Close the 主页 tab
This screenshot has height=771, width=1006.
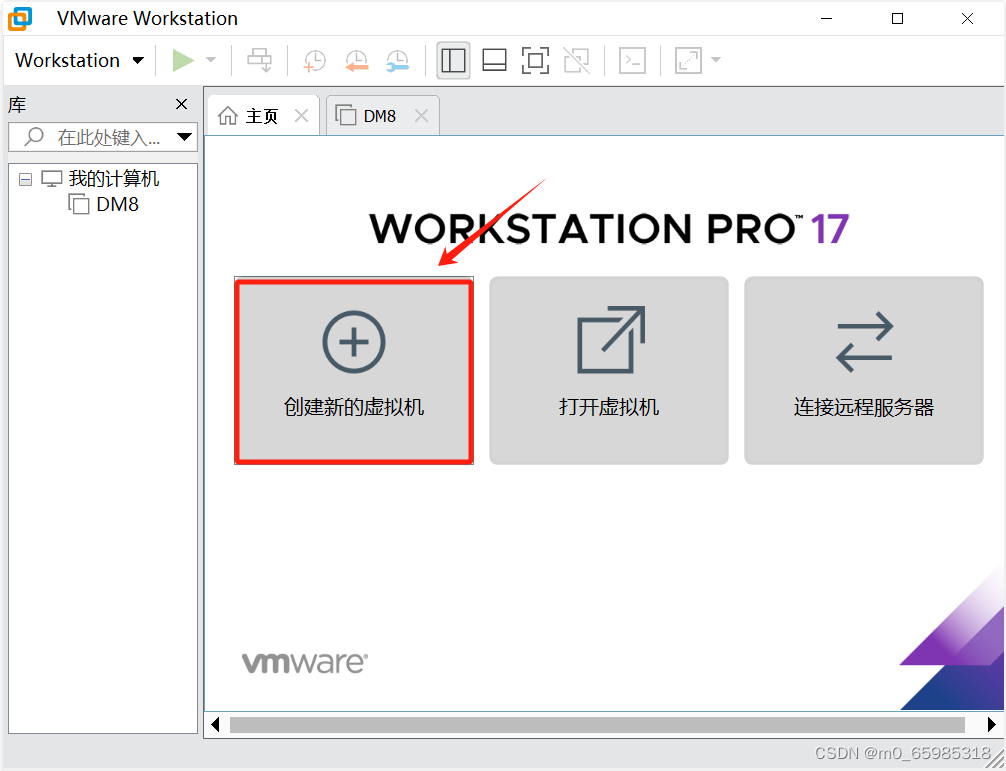301,116
